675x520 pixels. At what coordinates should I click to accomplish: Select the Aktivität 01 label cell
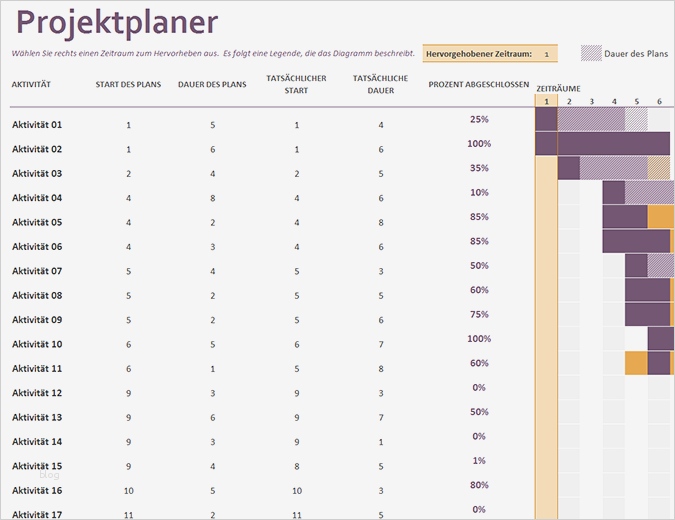[37, 125]
